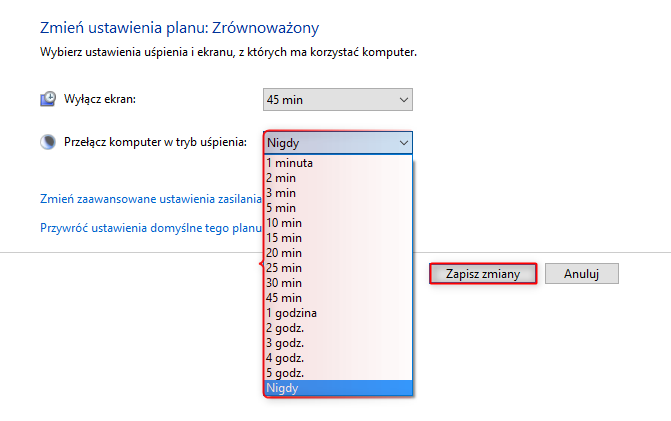This screenshot has height=421, width=671.
Task: Select 3 min in the list
Action: [x=338, y=193]
